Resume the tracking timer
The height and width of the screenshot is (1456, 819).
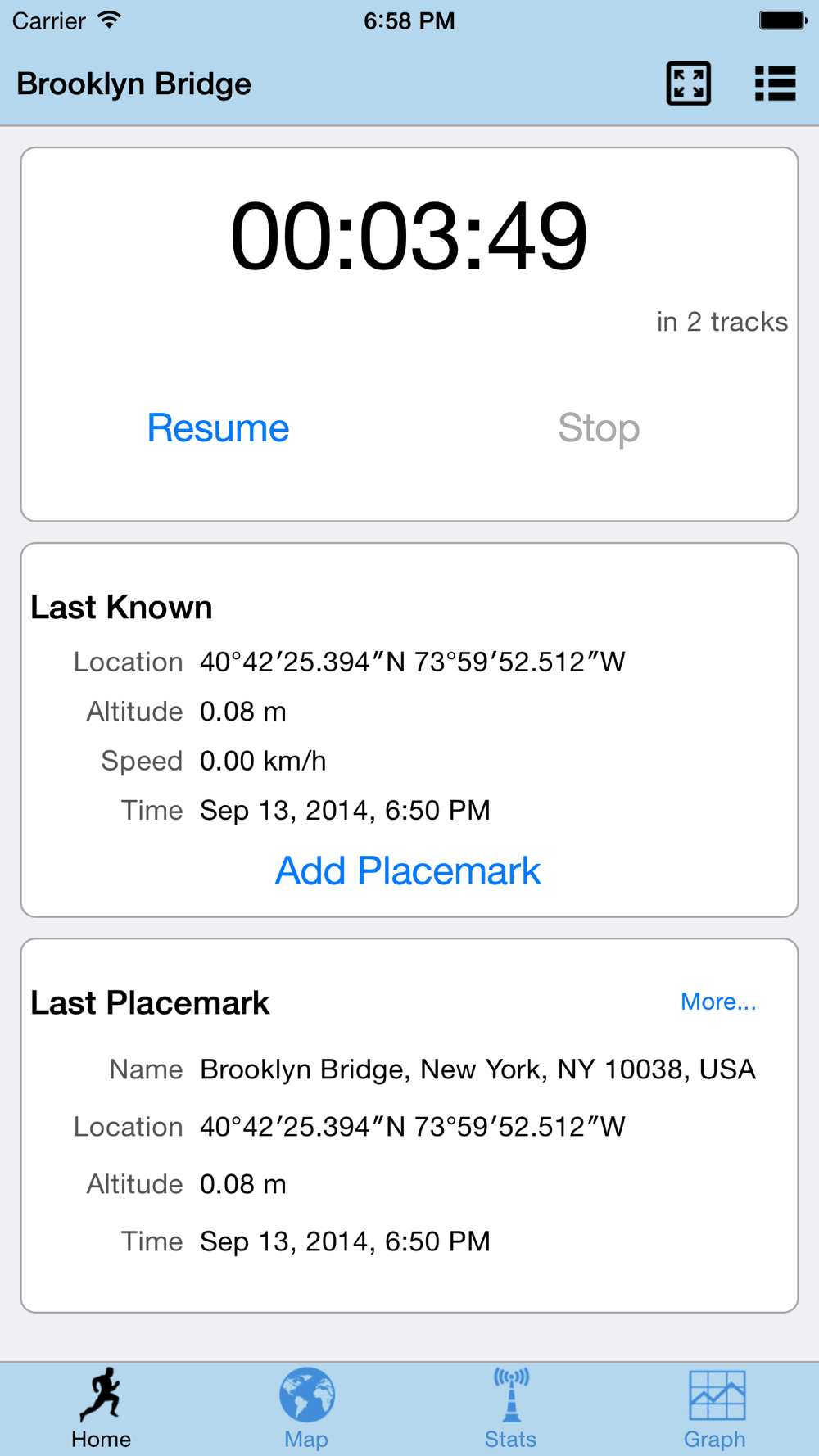(218, 427)
